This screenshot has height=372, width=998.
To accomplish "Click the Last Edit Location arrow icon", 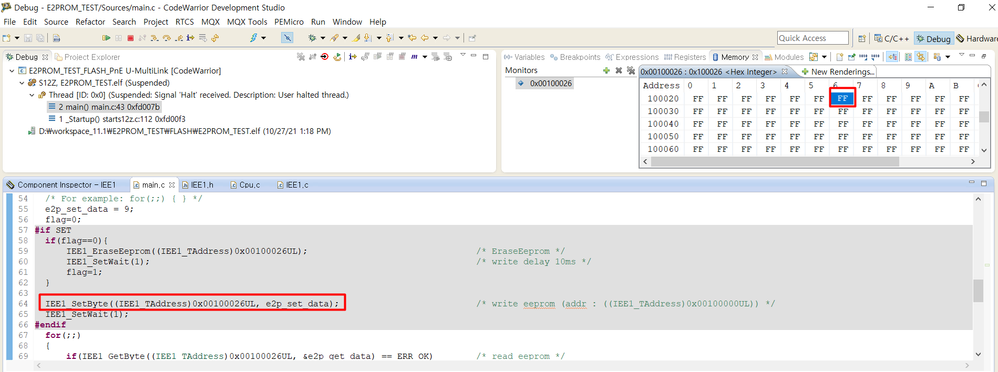I will pos(412,38).
